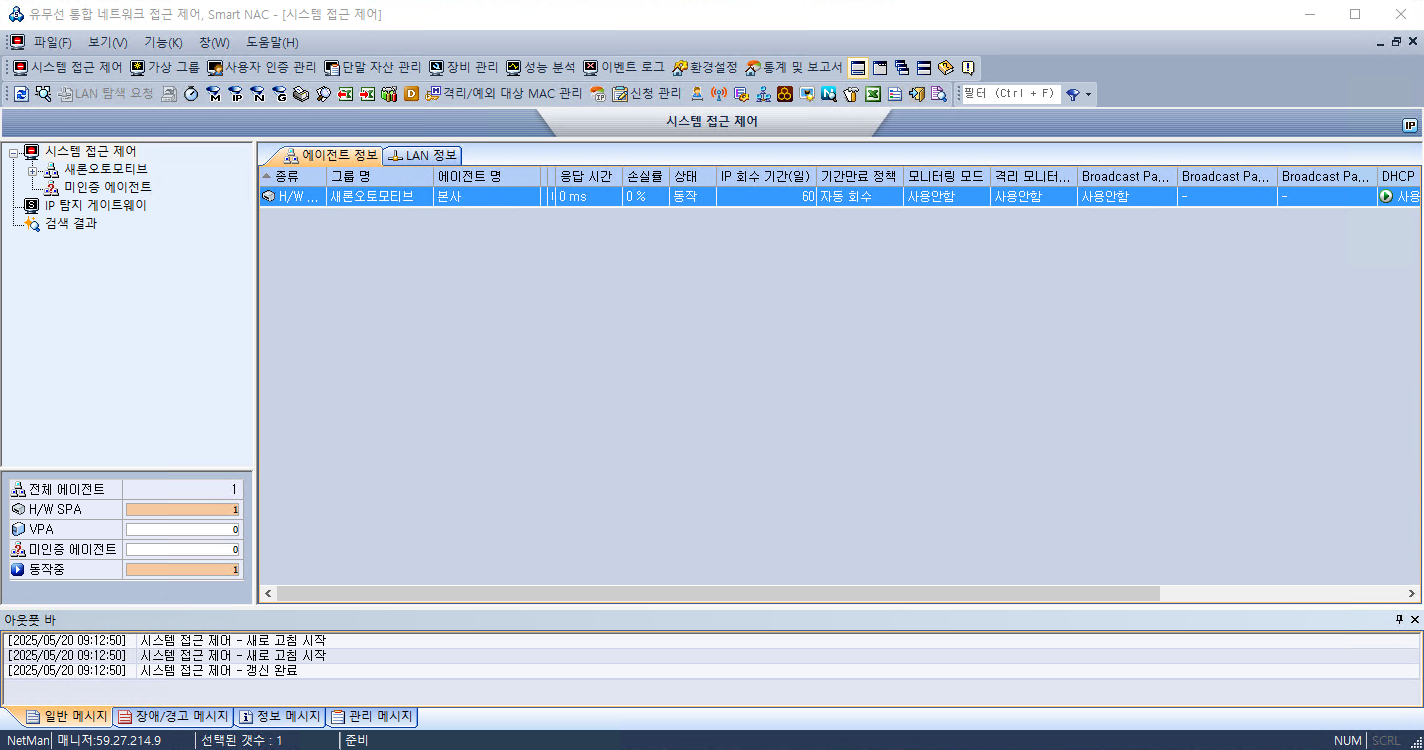Click the document with magnifier icon
Image resolution: width=1424 pixels, height=750 pixels.
click(x=938, y=94)
